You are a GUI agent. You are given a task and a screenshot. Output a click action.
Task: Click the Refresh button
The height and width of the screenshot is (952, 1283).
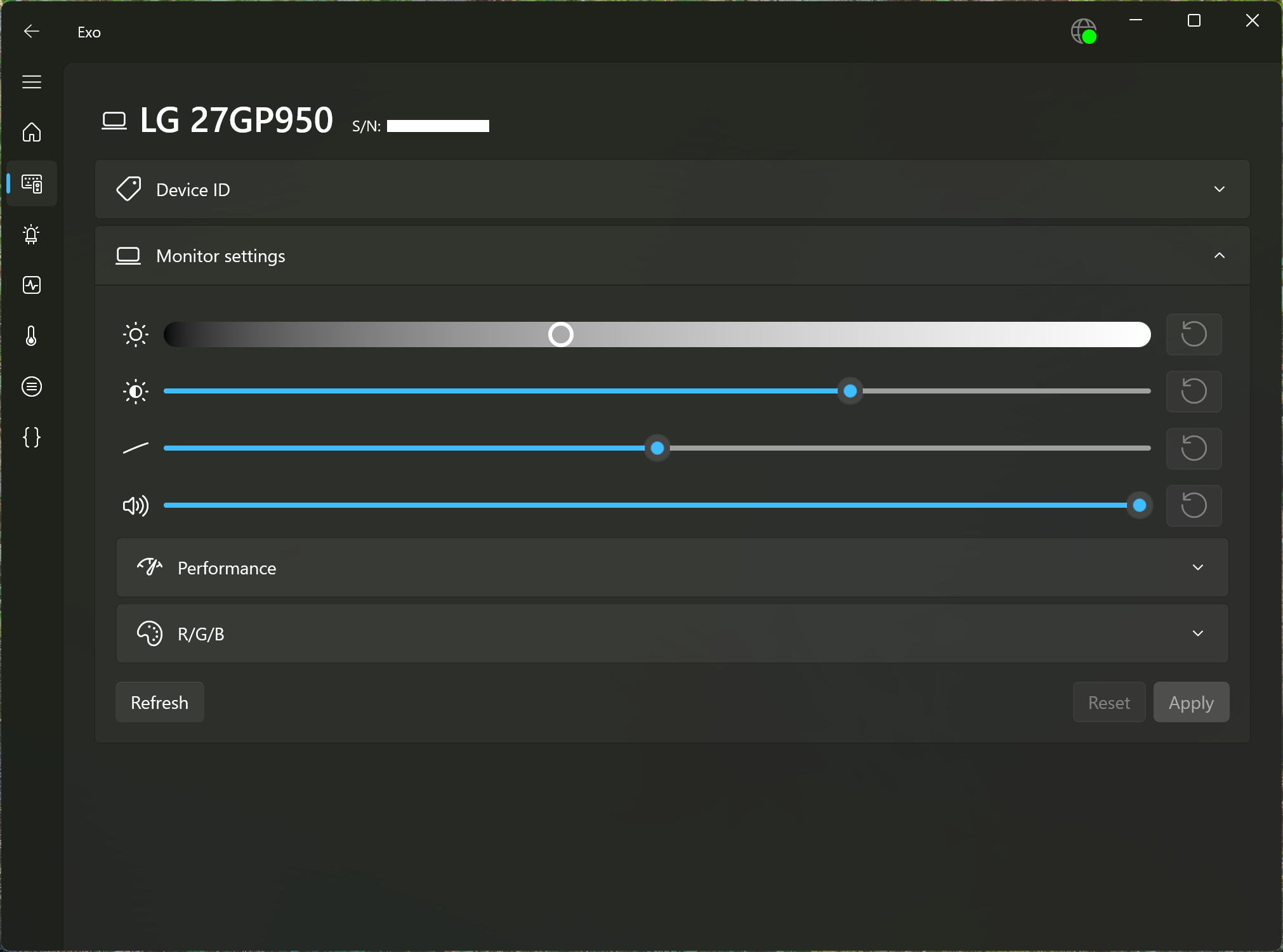point(160,702)
